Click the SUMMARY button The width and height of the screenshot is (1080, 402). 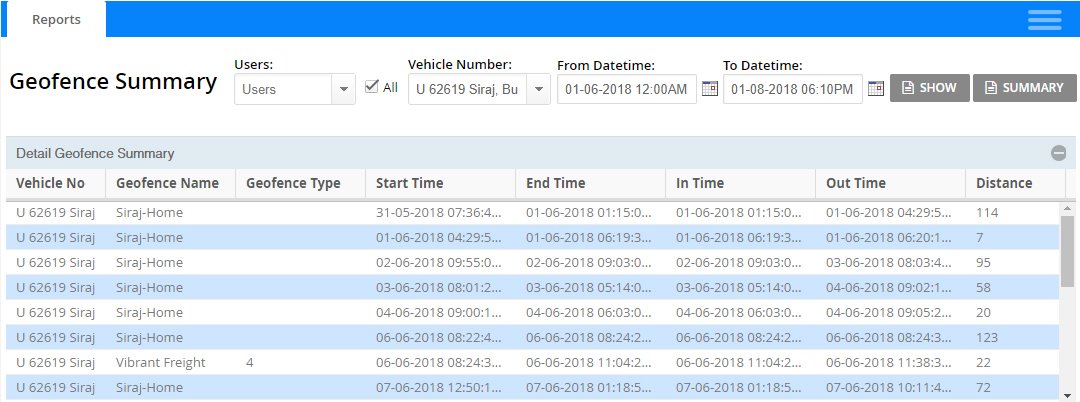(x=1024, y=88)
